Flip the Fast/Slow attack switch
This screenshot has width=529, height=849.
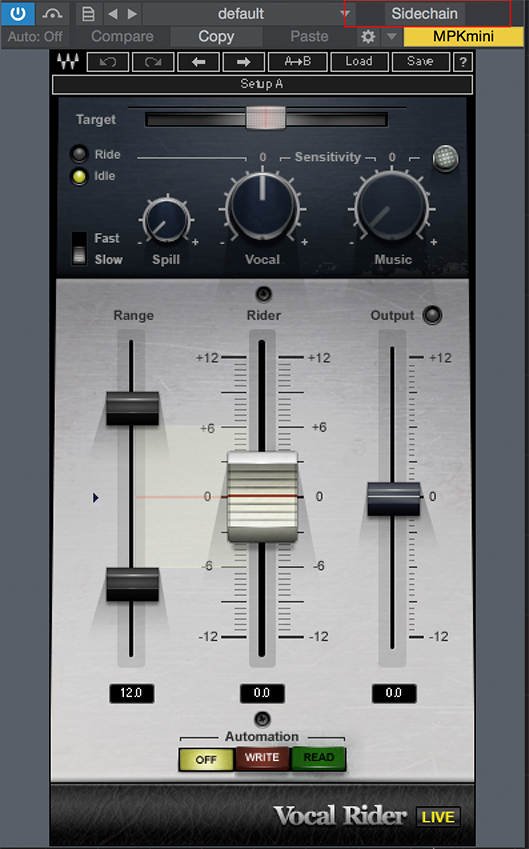(79, 249)
